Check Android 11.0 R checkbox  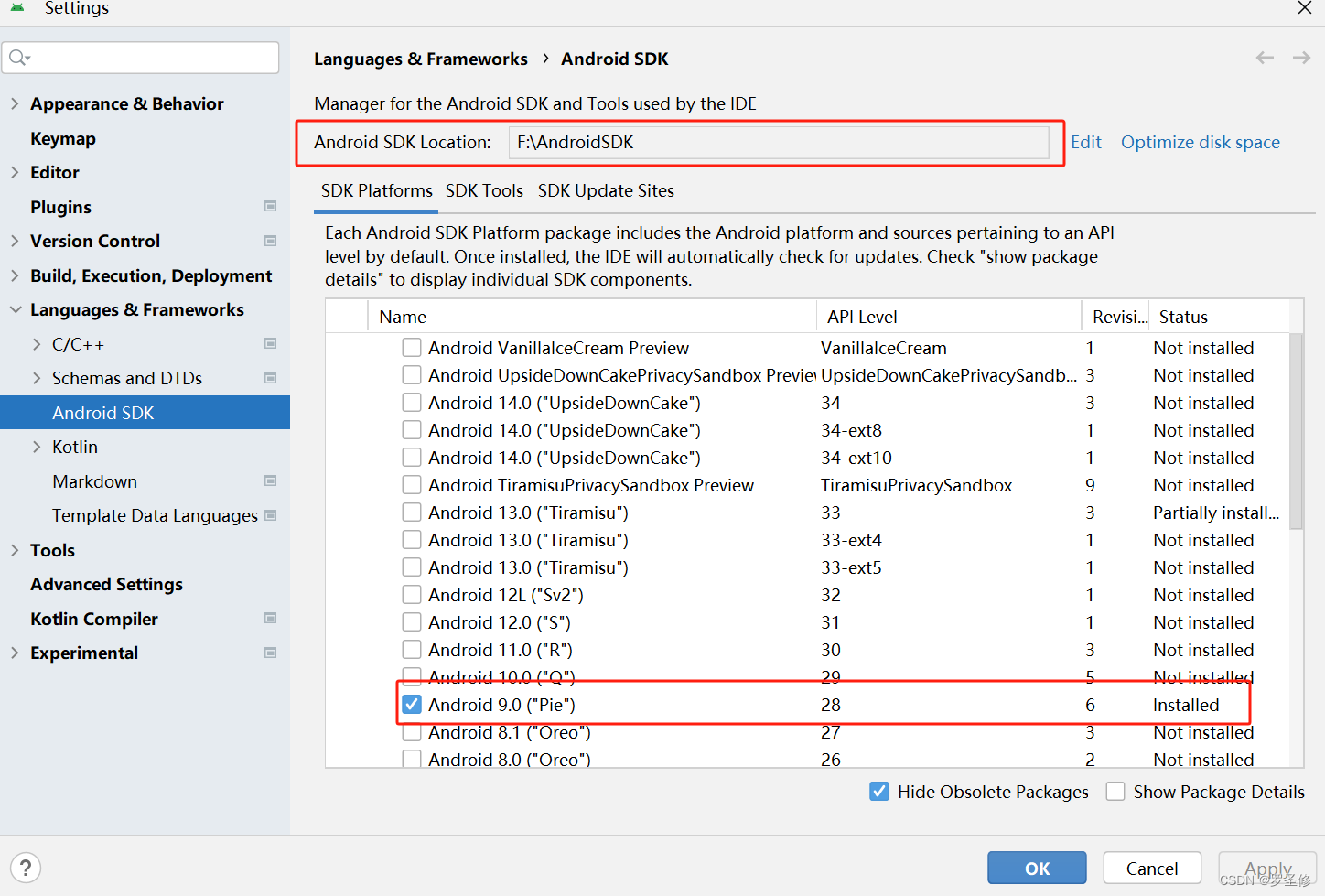pos(412,650)
